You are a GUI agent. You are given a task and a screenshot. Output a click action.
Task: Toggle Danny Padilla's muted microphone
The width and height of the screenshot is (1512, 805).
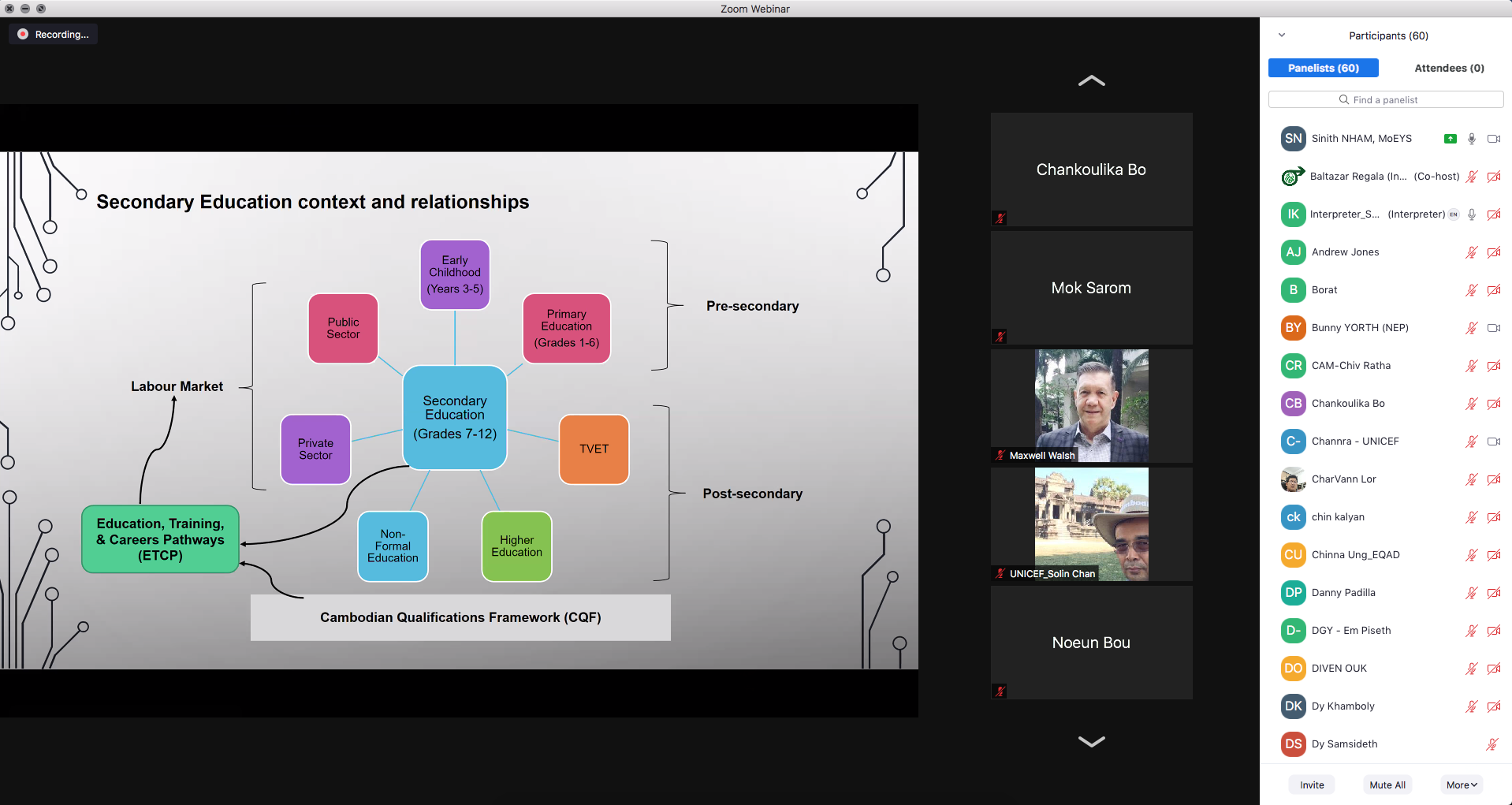[1471, 593]
